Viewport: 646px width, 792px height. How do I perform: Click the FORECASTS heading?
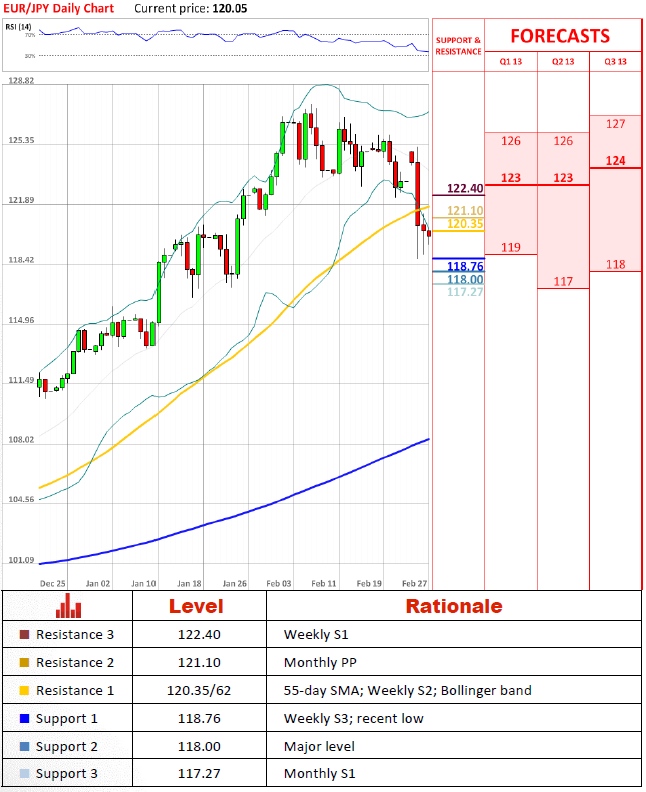pyautogui.click(x=560, y=36)
